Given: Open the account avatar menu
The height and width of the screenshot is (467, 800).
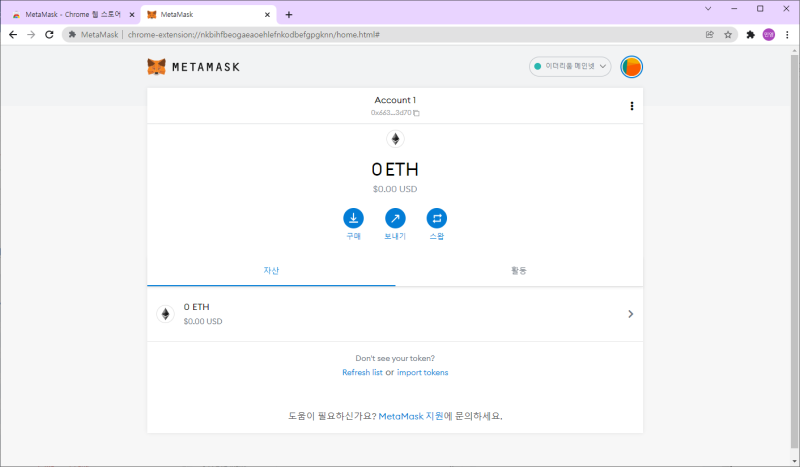Looking at the screenshot, I should [x=631, y=67].
